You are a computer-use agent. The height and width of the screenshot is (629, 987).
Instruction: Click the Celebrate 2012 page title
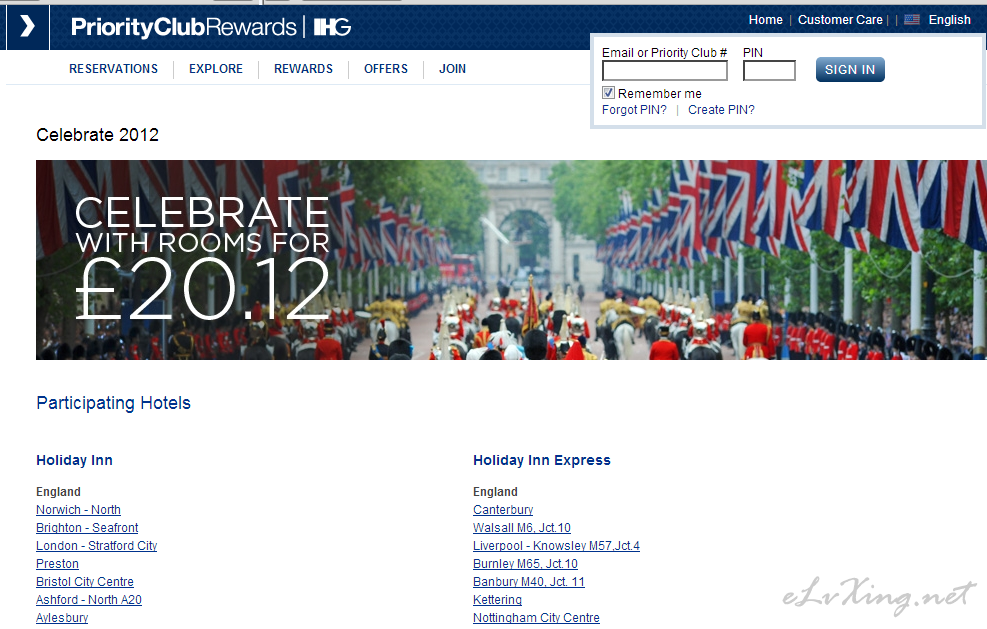(98, 135)
